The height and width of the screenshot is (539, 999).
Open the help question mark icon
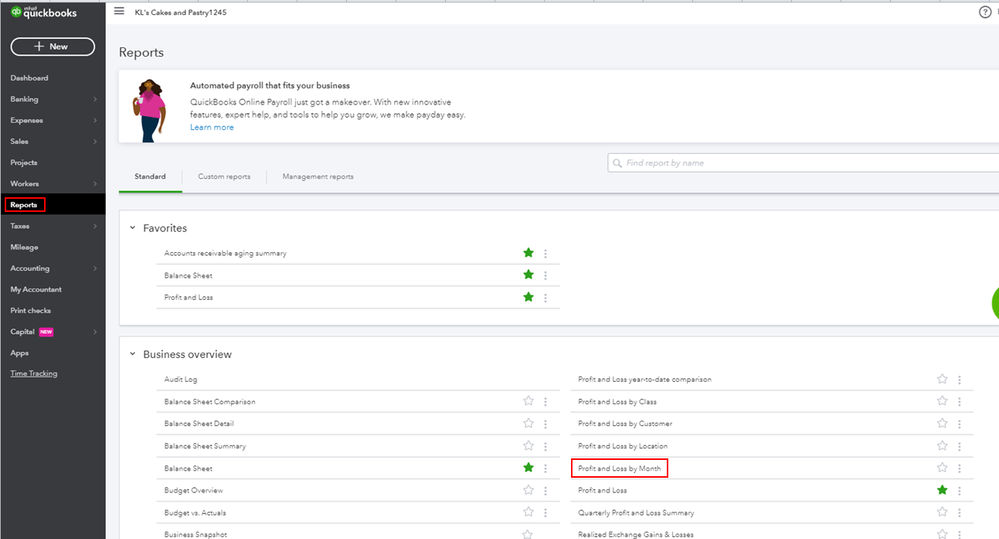pyautogui.click(x=985, y=12)
